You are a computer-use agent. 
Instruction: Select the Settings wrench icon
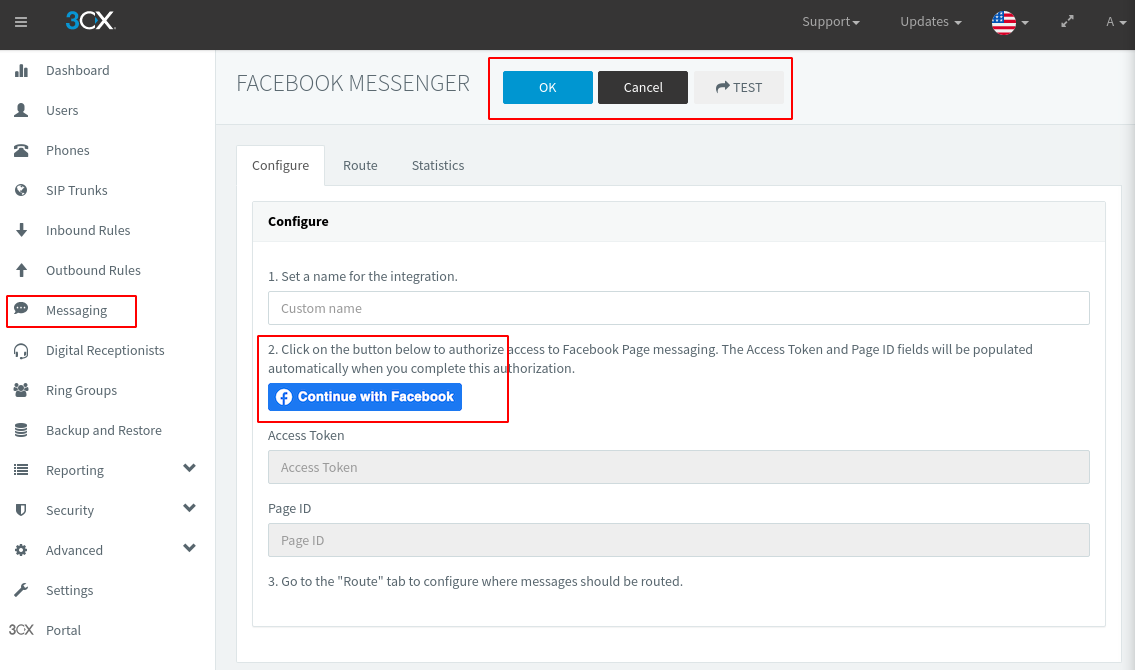[21, 590]
